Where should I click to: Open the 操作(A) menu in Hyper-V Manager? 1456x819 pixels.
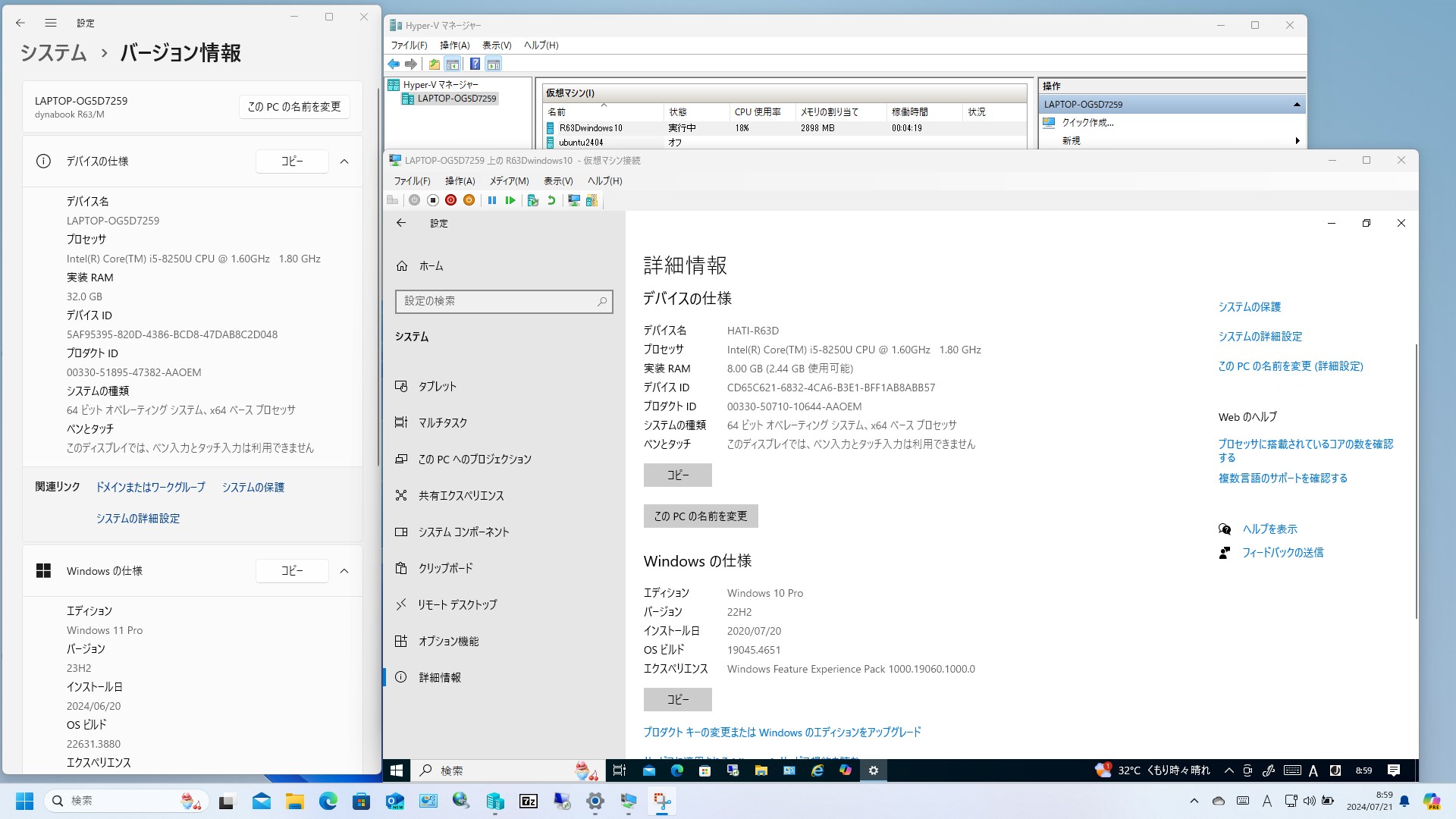coord(454,45)
